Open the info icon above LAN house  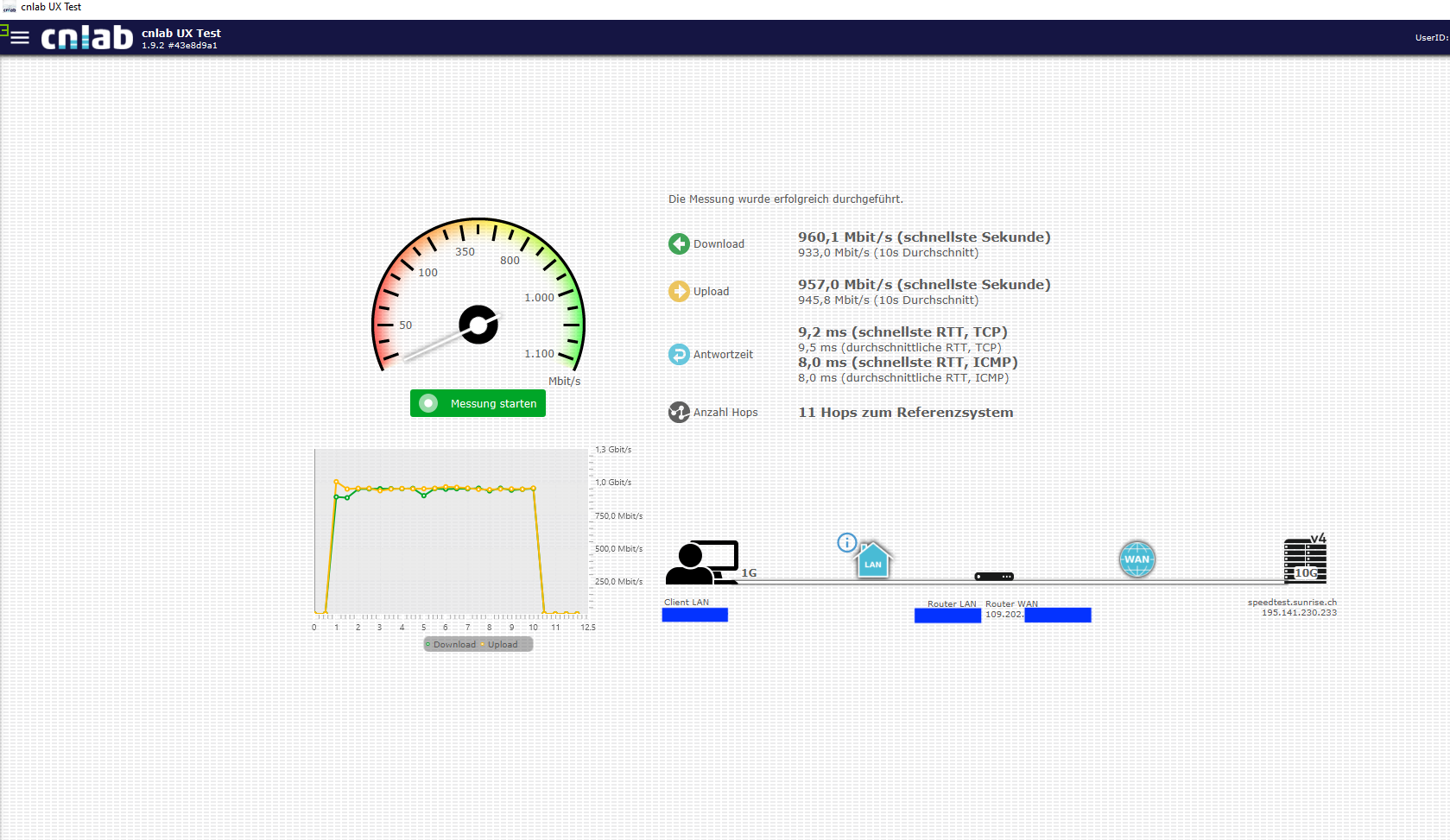coord(846,542)
